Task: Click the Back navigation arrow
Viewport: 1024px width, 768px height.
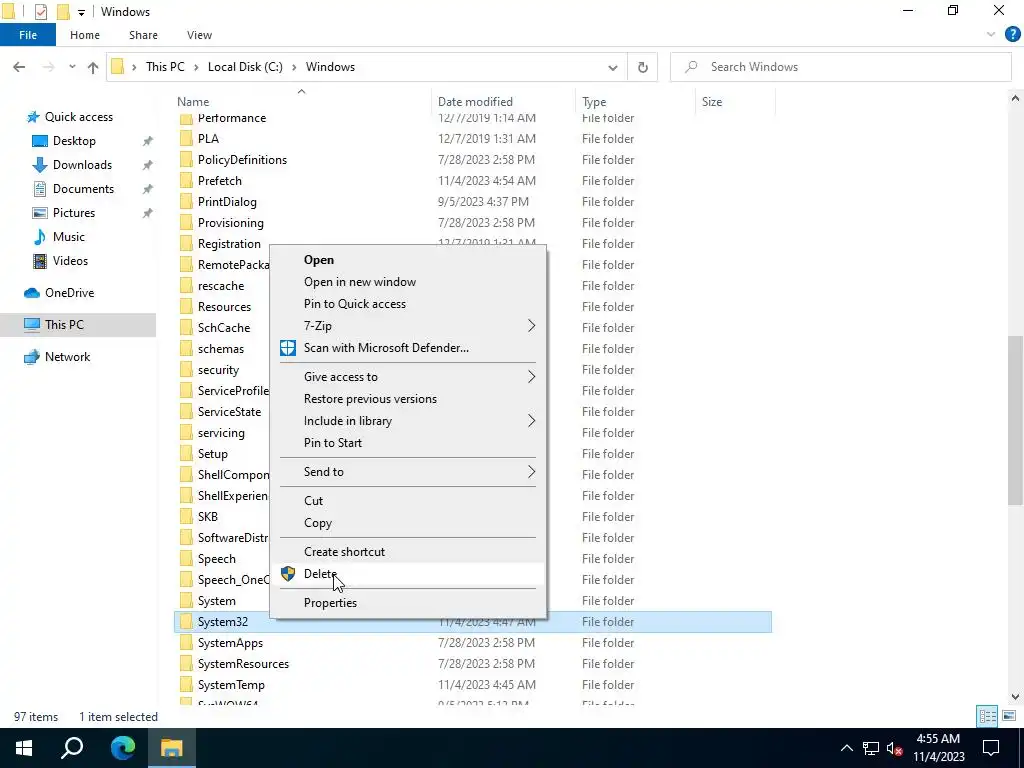Action: (19, 67)
